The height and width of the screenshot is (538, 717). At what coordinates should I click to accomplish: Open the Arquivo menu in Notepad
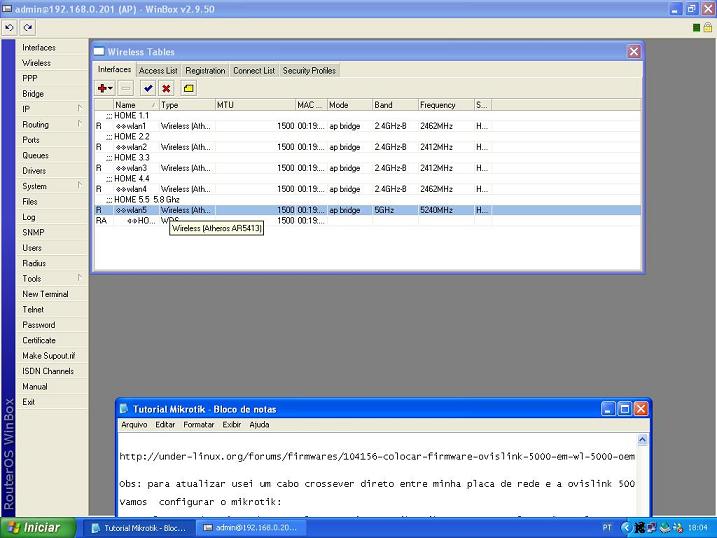(134, 425)
